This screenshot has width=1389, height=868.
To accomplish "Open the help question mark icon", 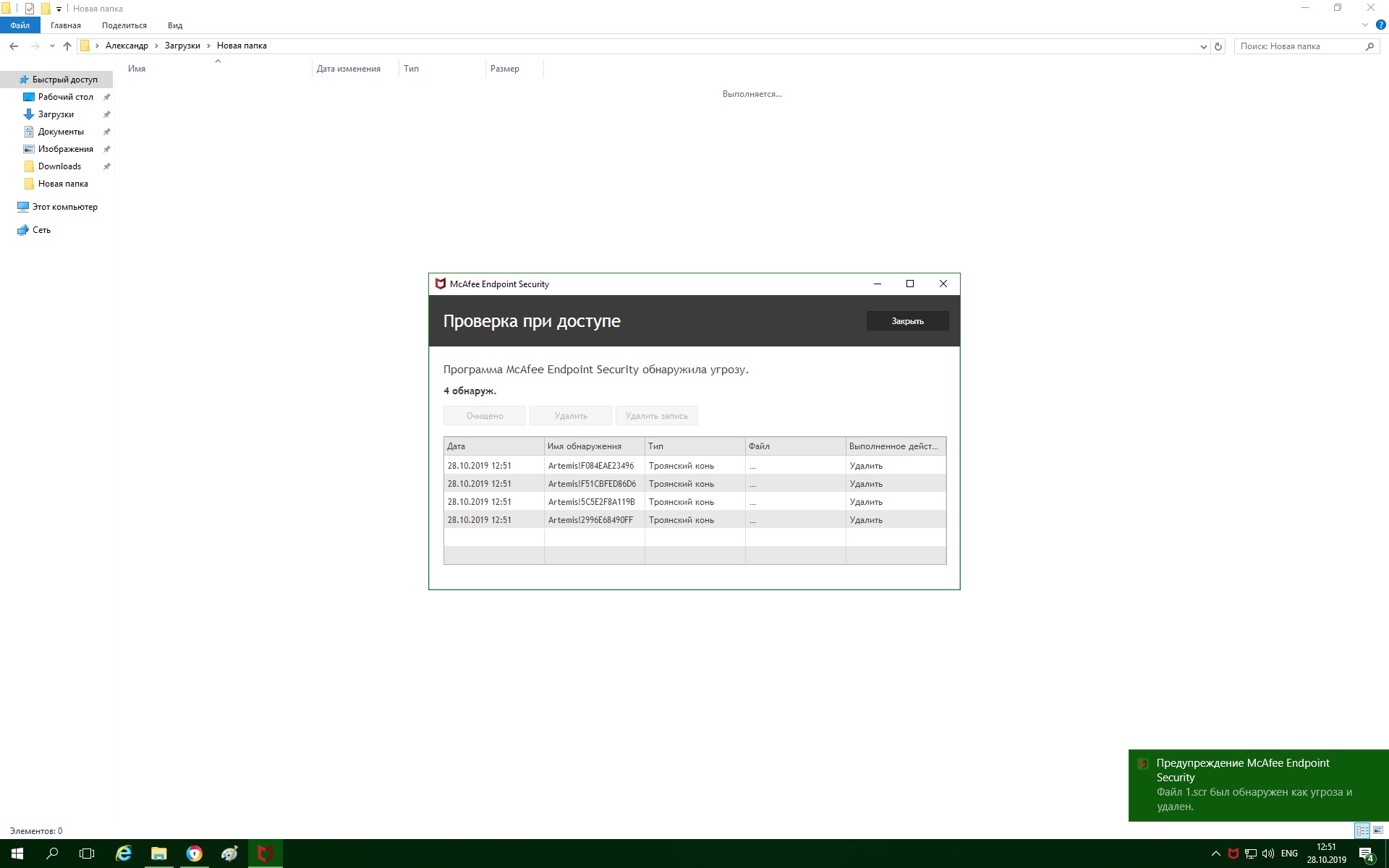I will tap(1380, 25).
